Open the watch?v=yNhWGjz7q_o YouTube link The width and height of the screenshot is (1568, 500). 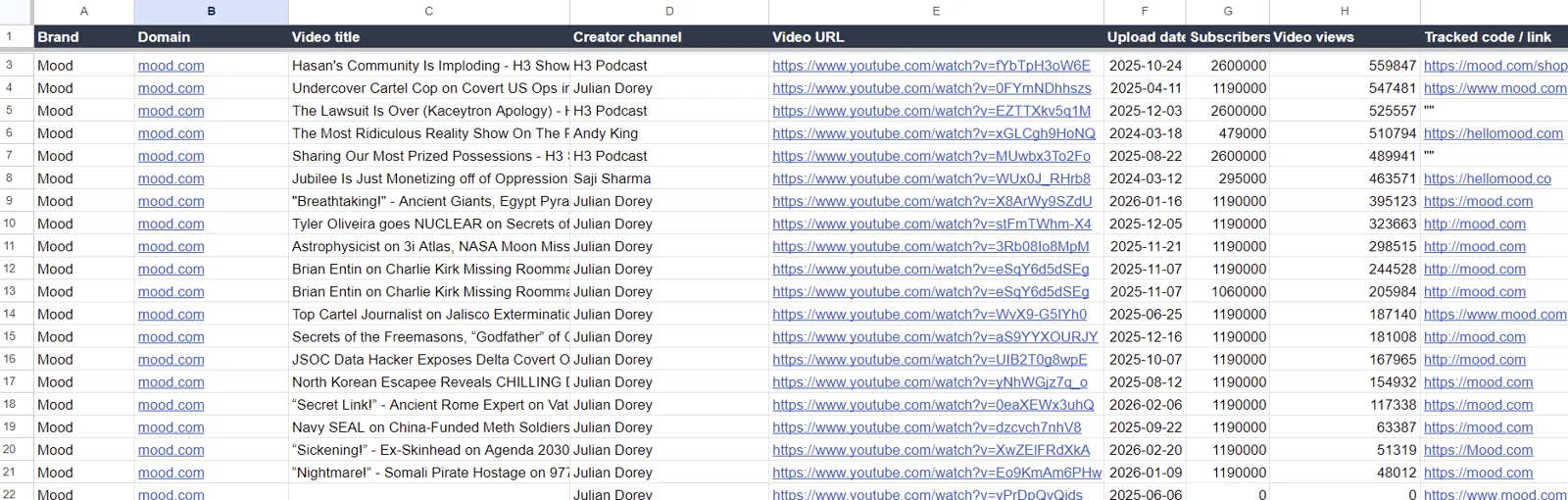pyautogui.click(x=930, y=381)
